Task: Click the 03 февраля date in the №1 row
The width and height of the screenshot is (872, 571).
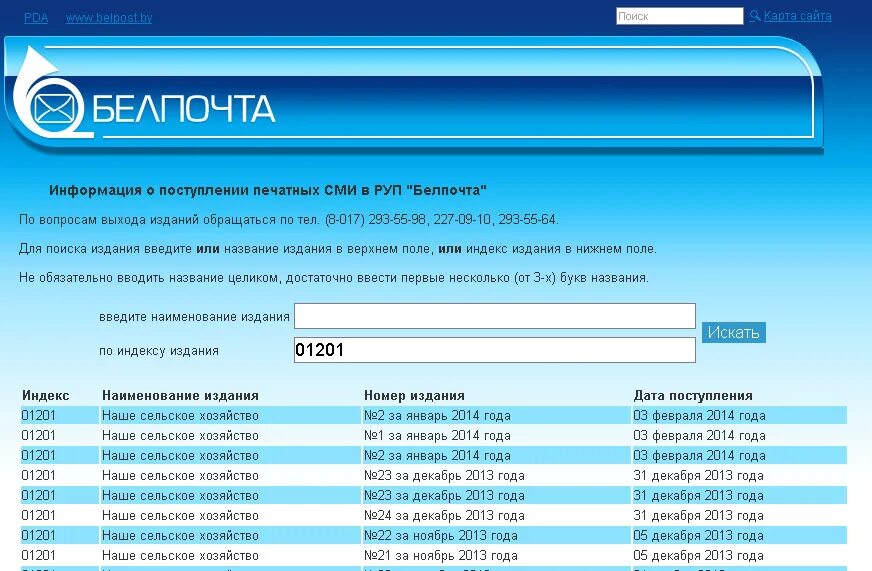Action: click(x=699, y=435)
